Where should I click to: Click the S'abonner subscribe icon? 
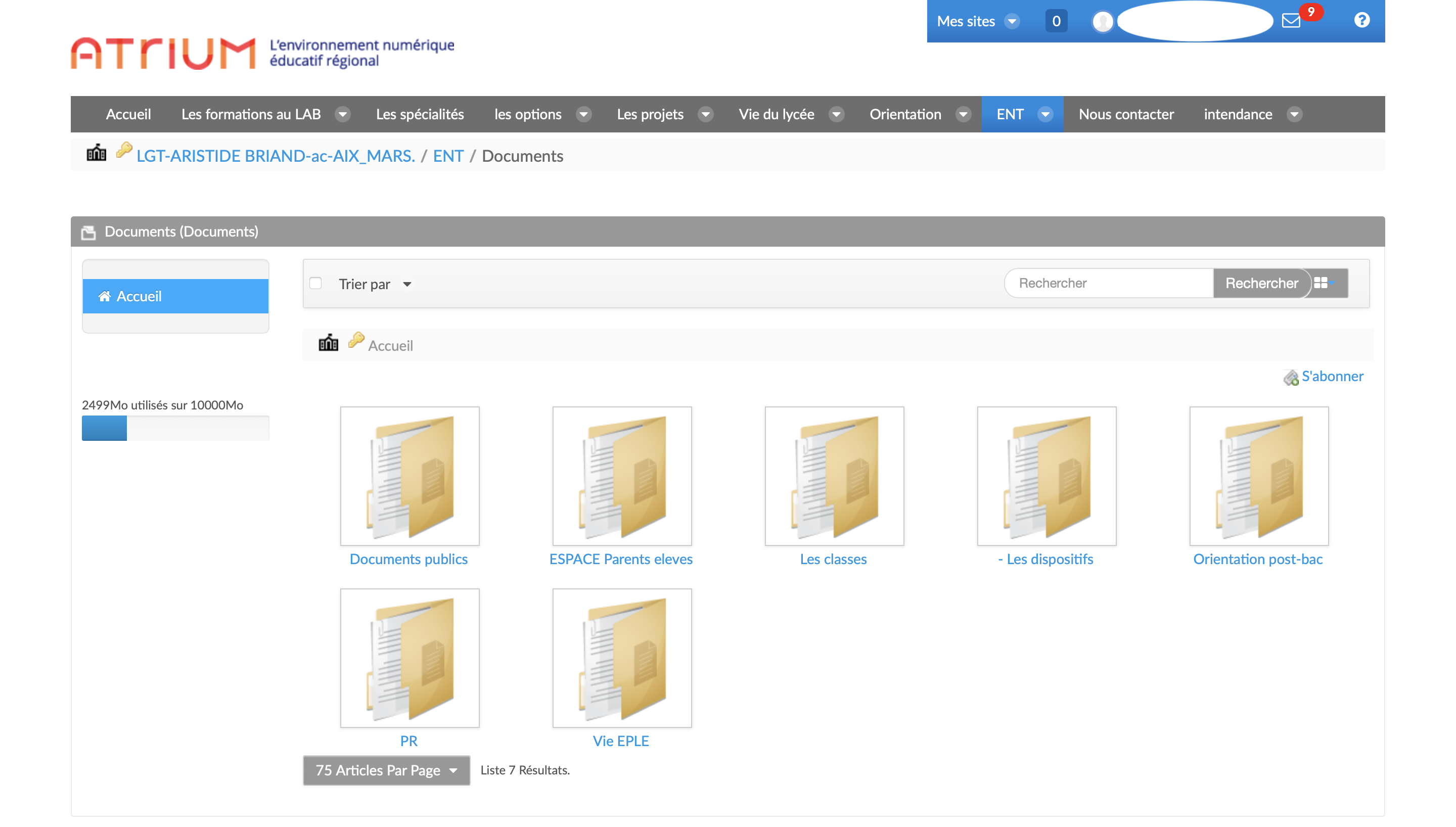(1290, 377)
